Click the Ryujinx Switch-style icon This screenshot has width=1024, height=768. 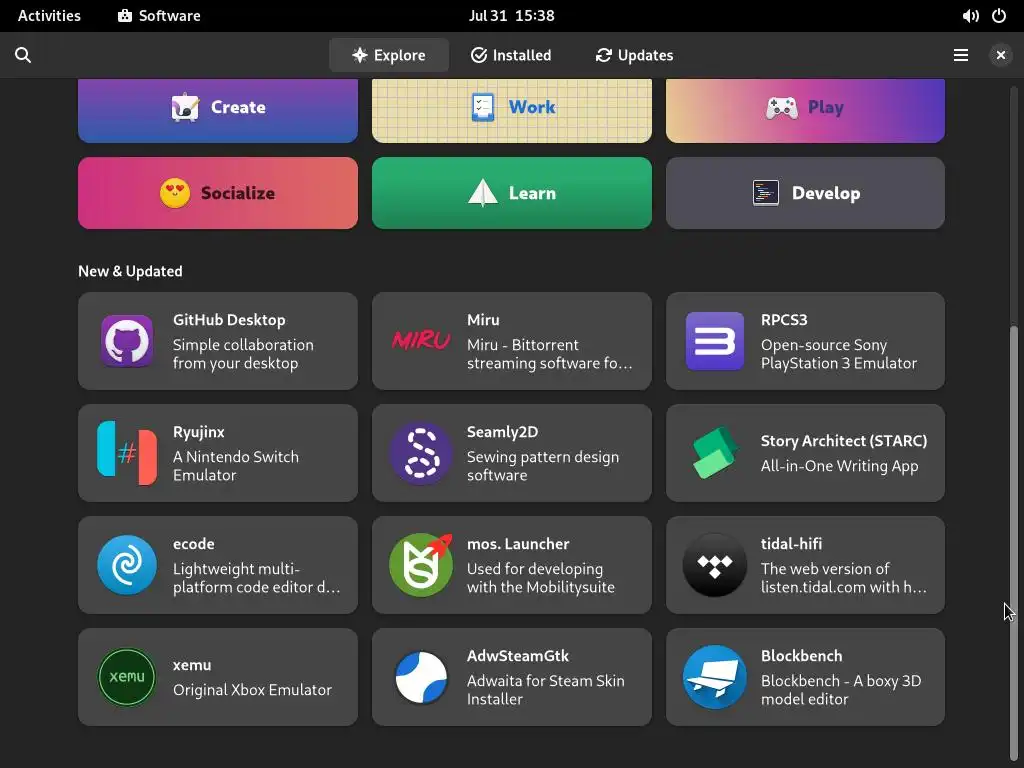click(127, 453)
